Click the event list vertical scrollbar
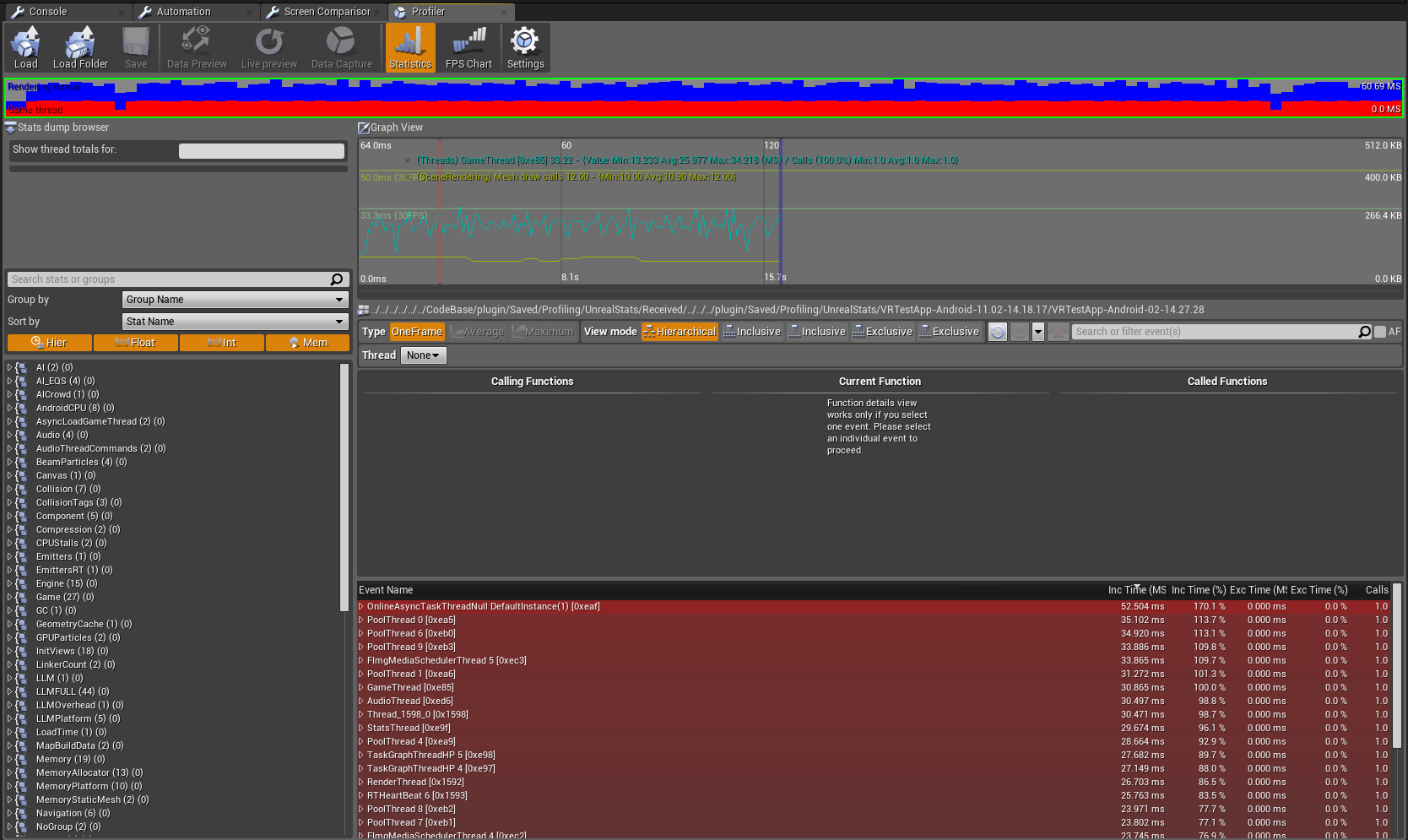The width and height of the screenshot is (1408, 840). click(x=1396, y=665)
